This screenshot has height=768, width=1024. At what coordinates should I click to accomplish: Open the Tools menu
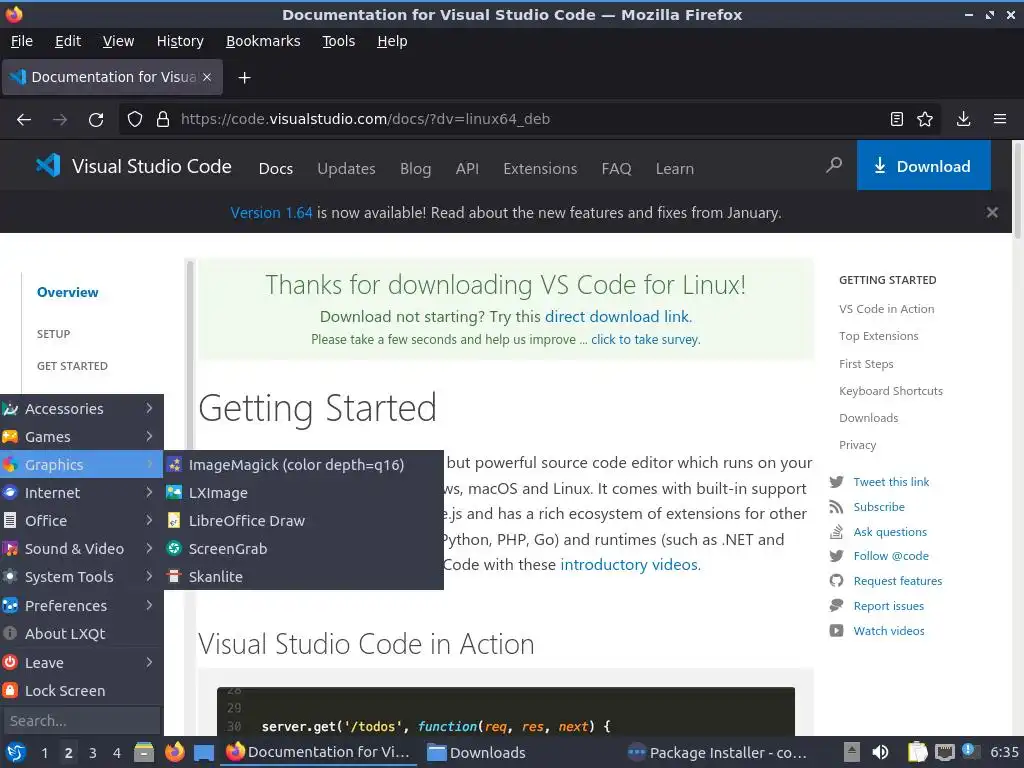[x=338, y=41]
